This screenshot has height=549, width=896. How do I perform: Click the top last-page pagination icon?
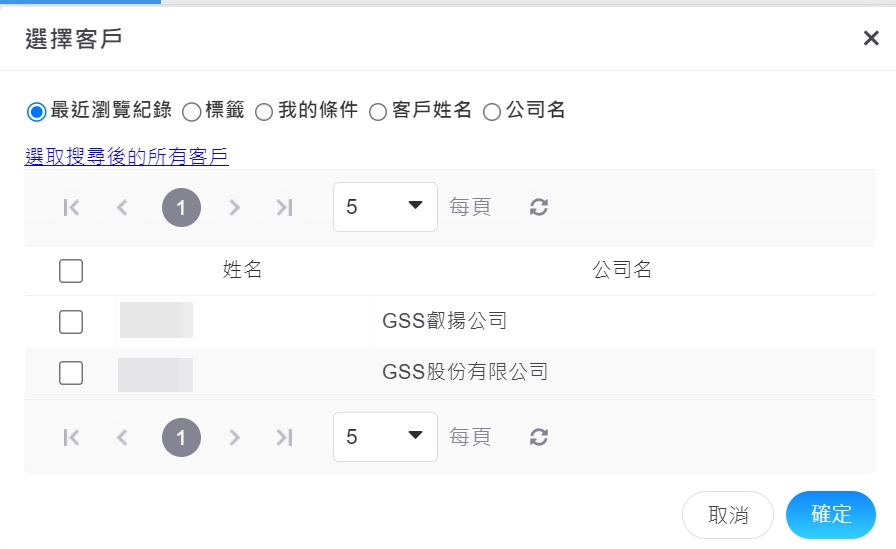(285, 207)
